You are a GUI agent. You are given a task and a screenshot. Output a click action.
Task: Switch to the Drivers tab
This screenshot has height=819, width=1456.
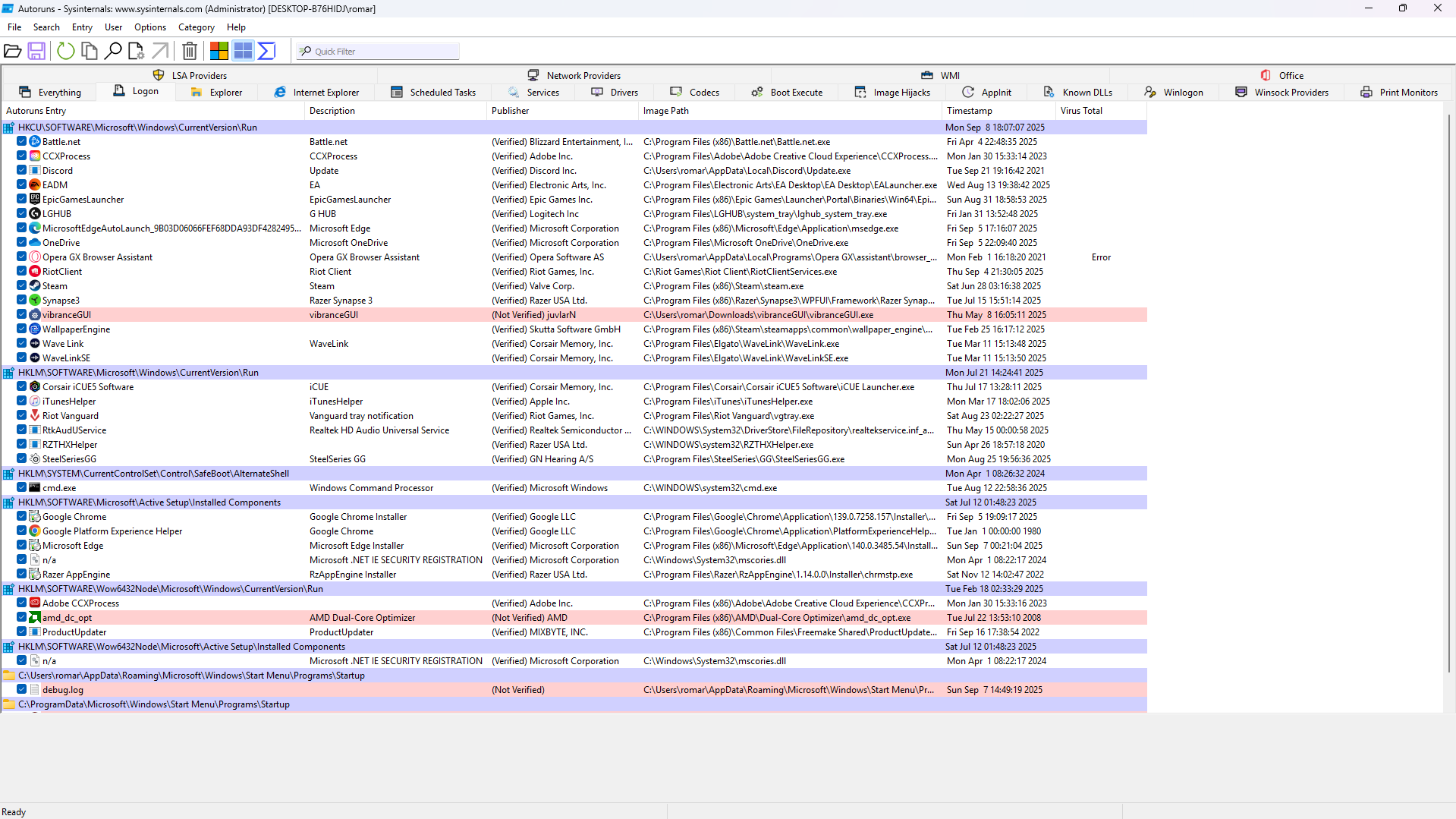point(615,92)
